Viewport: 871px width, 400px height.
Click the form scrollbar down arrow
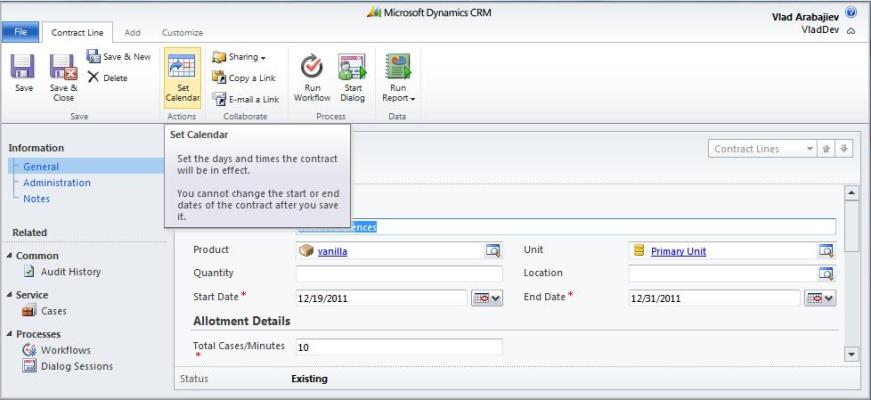851,353
